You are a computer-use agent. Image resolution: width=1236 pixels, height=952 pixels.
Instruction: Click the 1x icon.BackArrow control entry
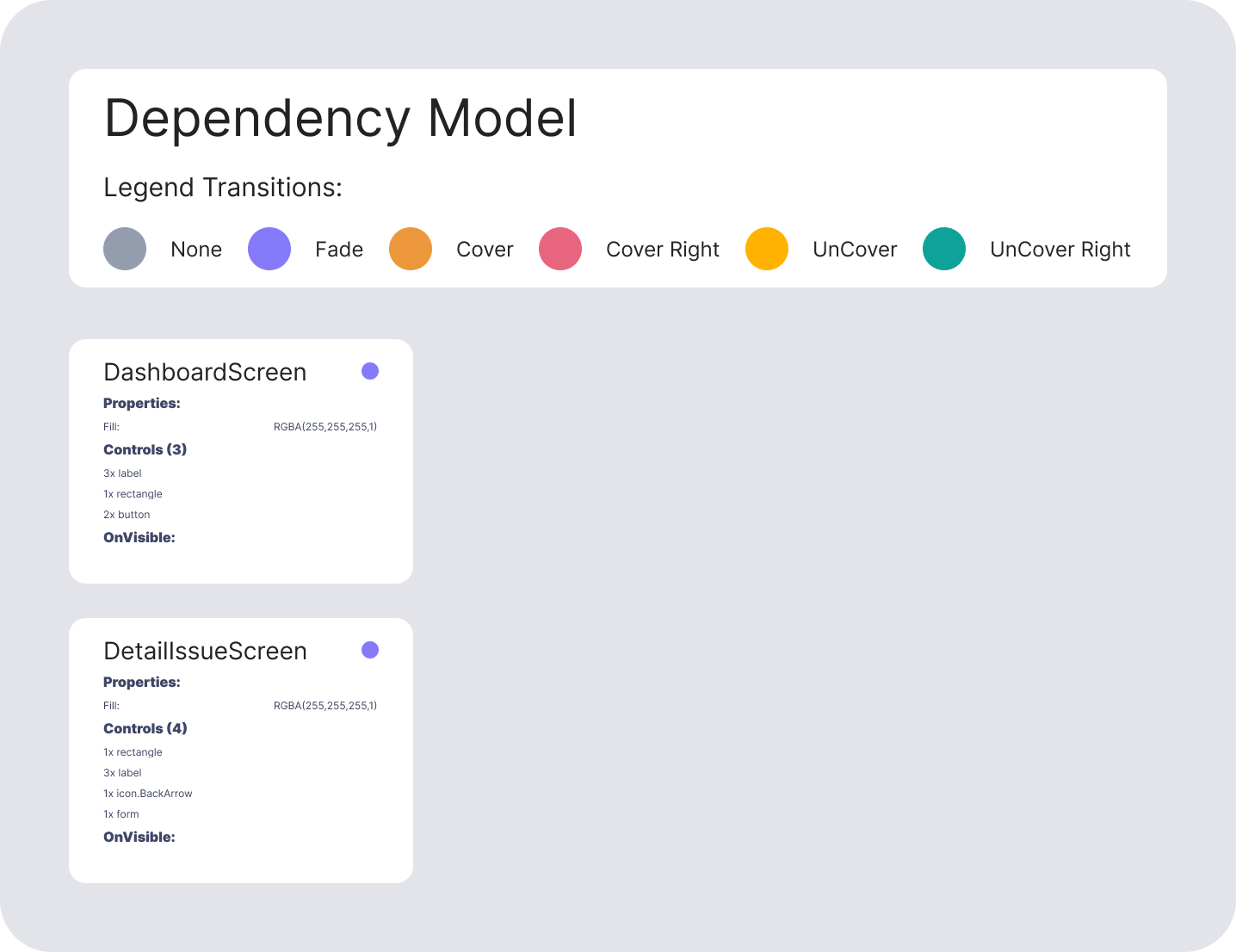tap(148, 794)
